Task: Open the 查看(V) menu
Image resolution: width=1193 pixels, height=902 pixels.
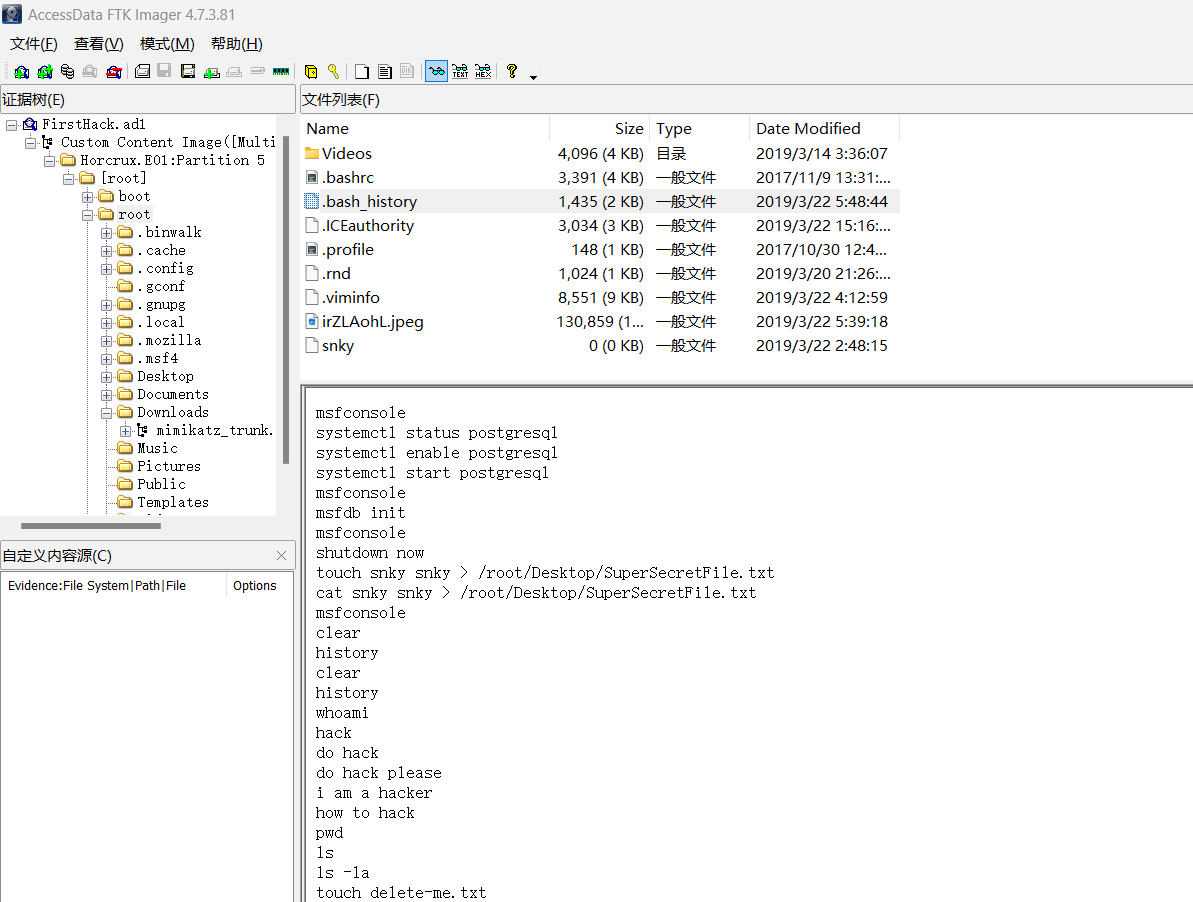Action: tap(99, 44)
